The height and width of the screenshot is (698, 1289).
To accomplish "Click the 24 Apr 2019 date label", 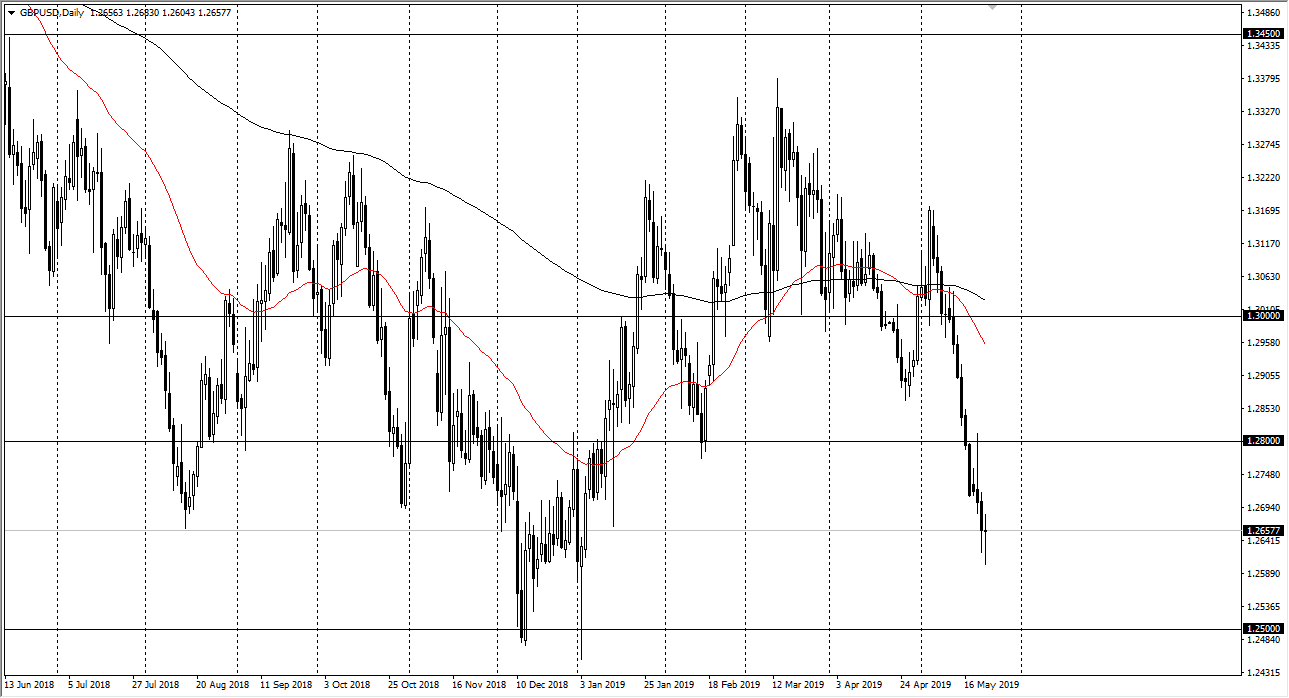I will [x=925, y=686].
